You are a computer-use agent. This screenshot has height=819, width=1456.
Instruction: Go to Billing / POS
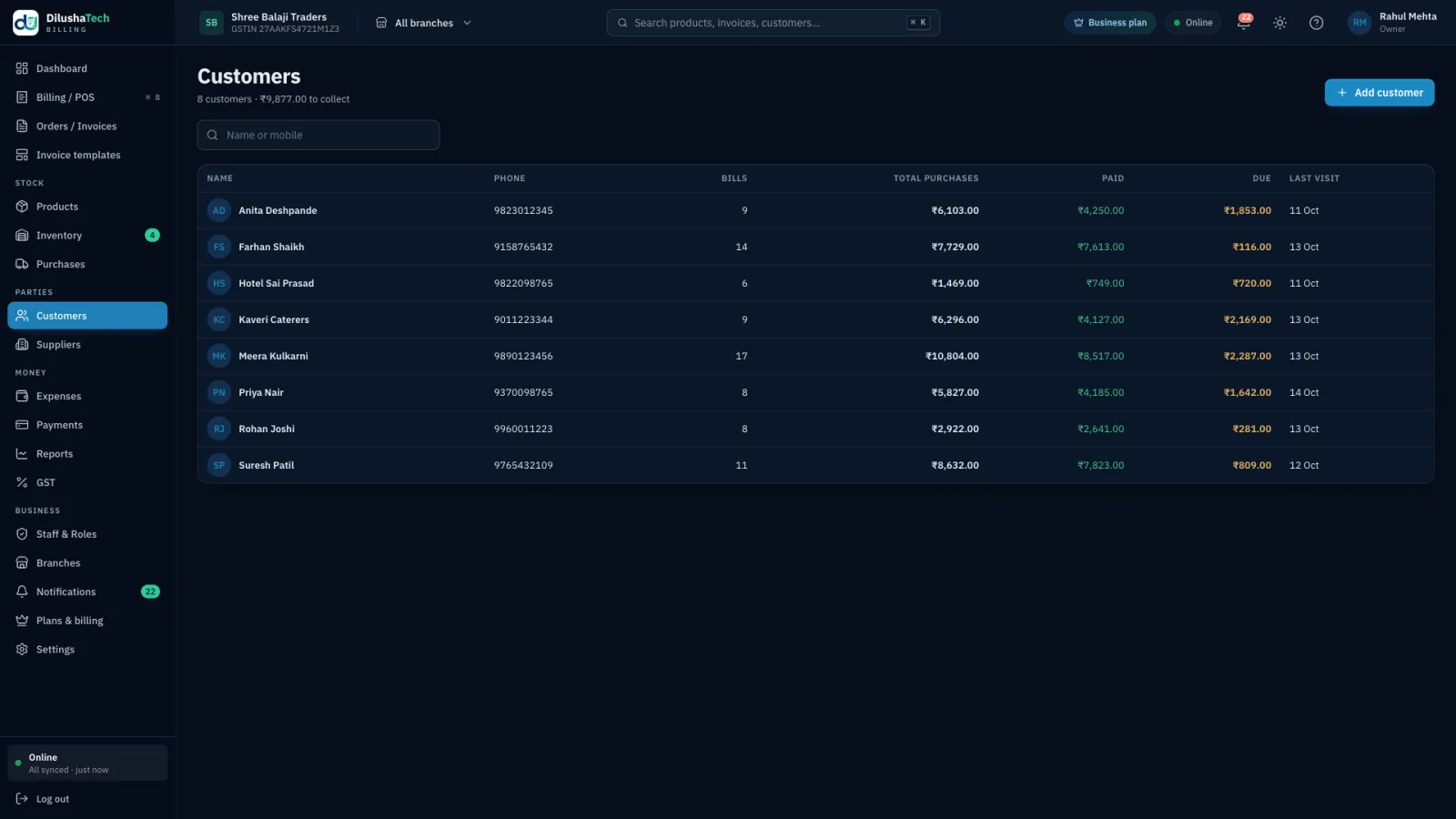[87, 97]
